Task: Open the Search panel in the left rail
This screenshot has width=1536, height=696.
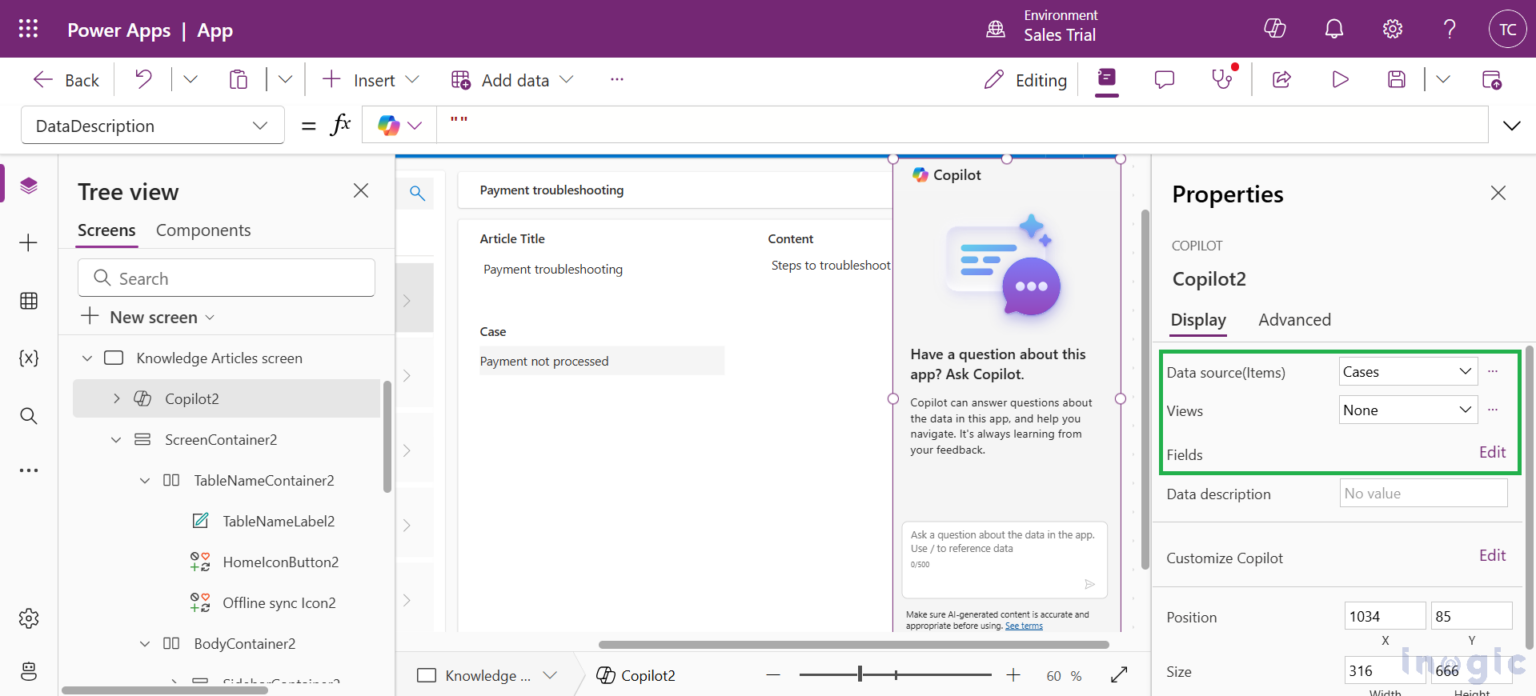Action: point(28,414)
